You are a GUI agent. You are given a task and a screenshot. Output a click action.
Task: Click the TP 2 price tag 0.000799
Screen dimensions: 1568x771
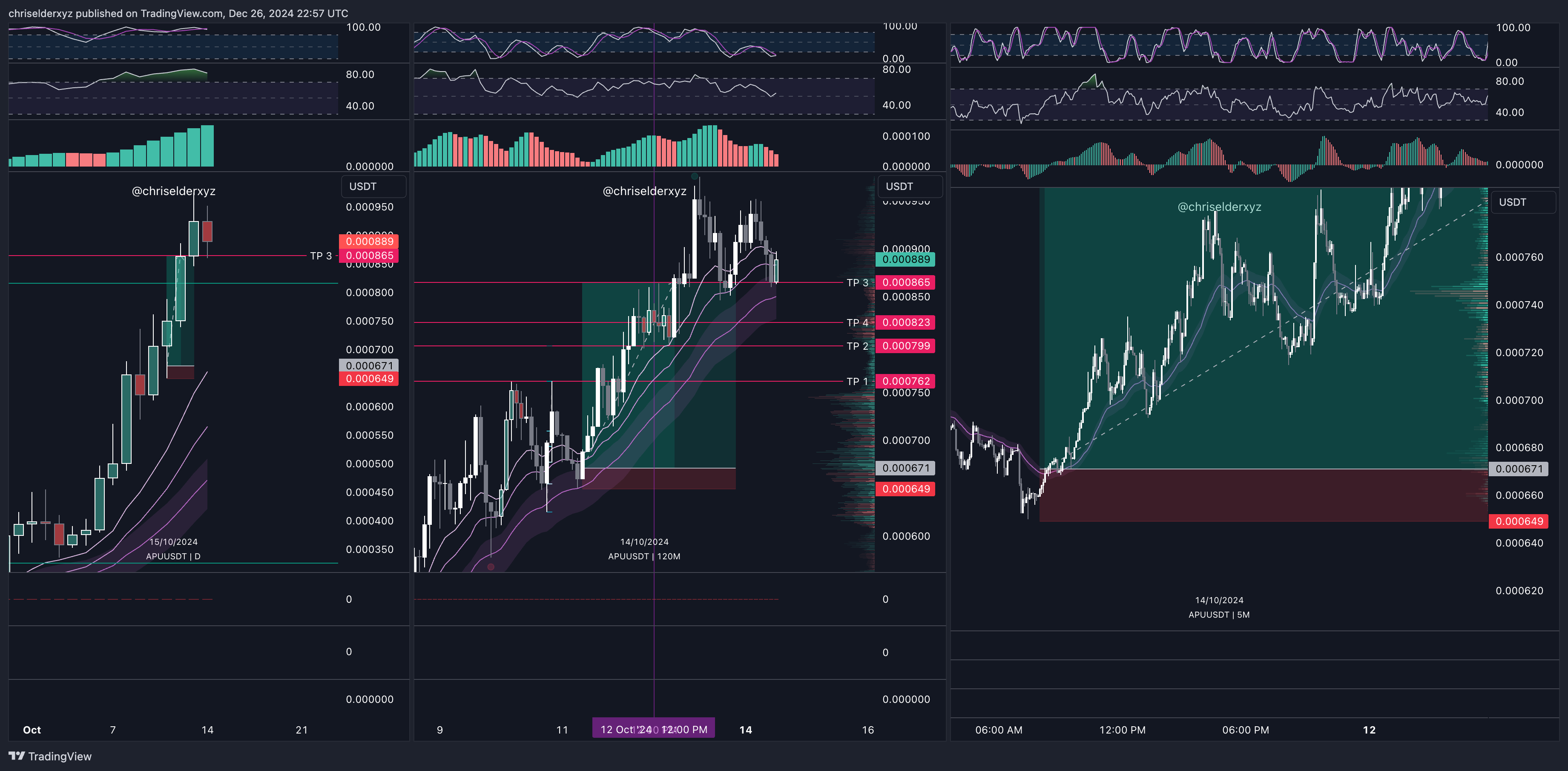905,346
